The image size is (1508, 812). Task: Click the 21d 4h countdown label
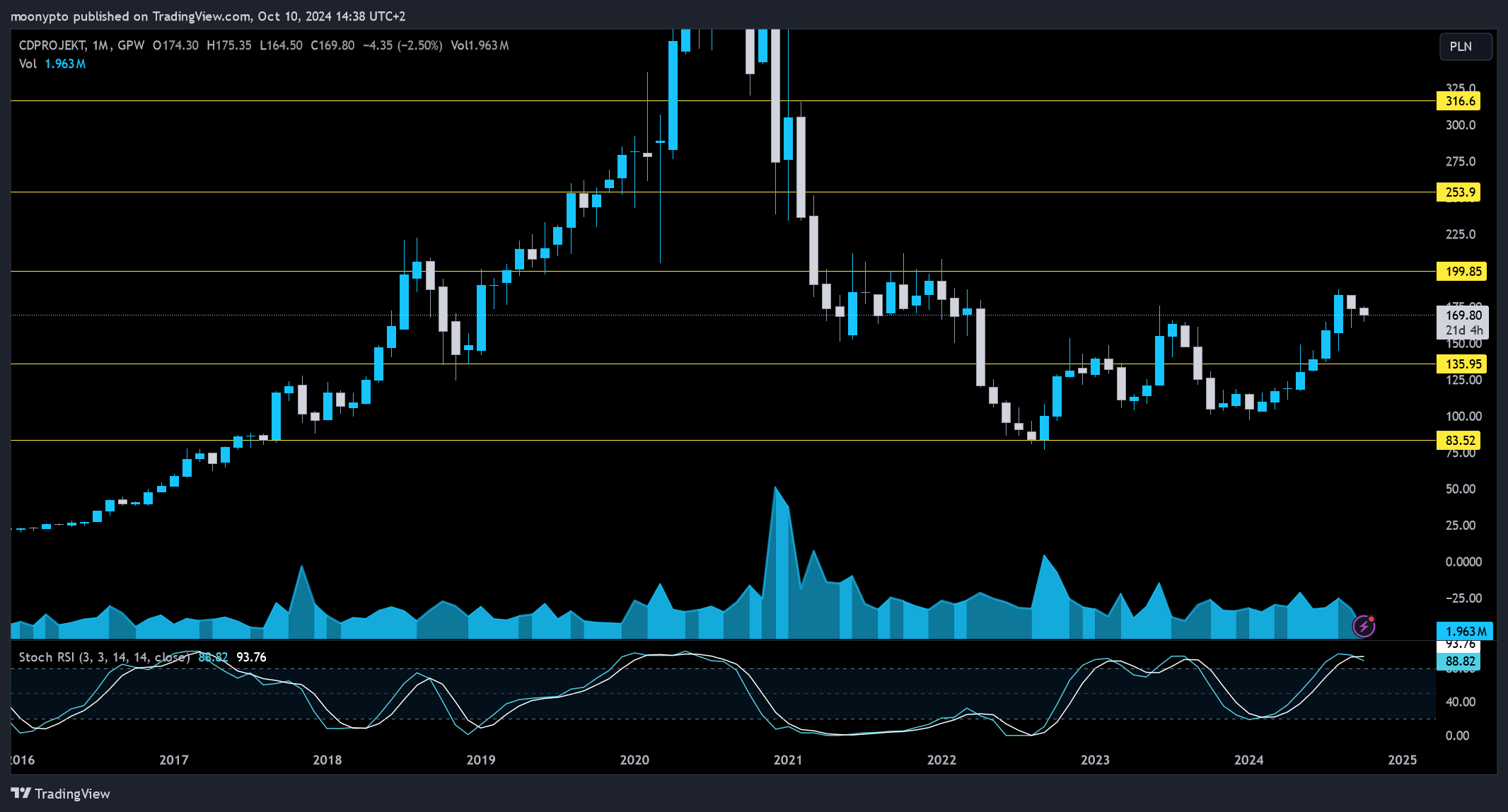pos(1464,330)
